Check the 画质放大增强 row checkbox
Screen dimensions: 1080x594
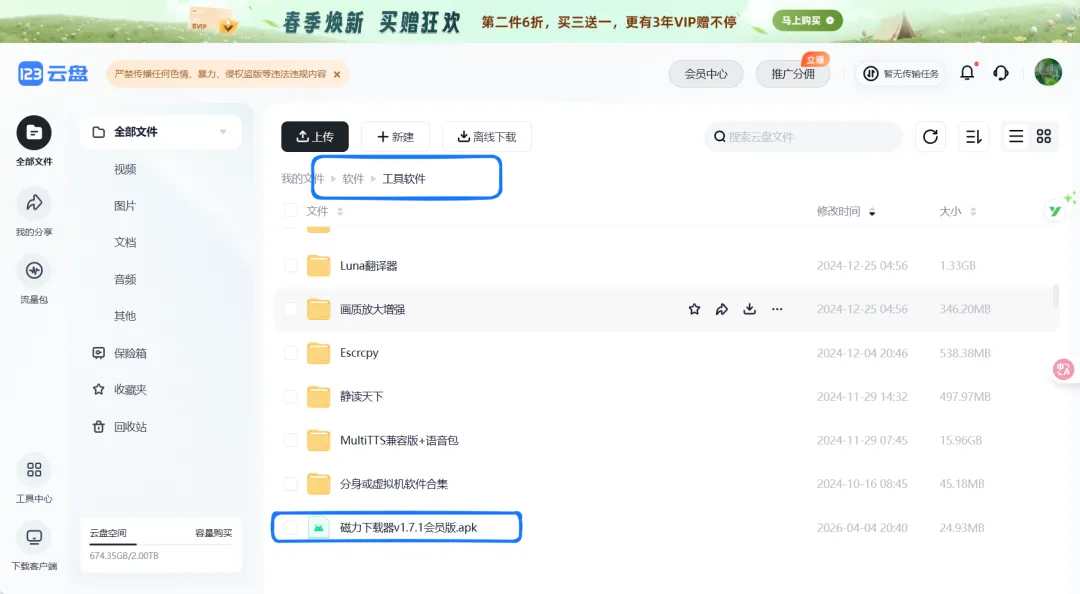(x=291, y=309)
